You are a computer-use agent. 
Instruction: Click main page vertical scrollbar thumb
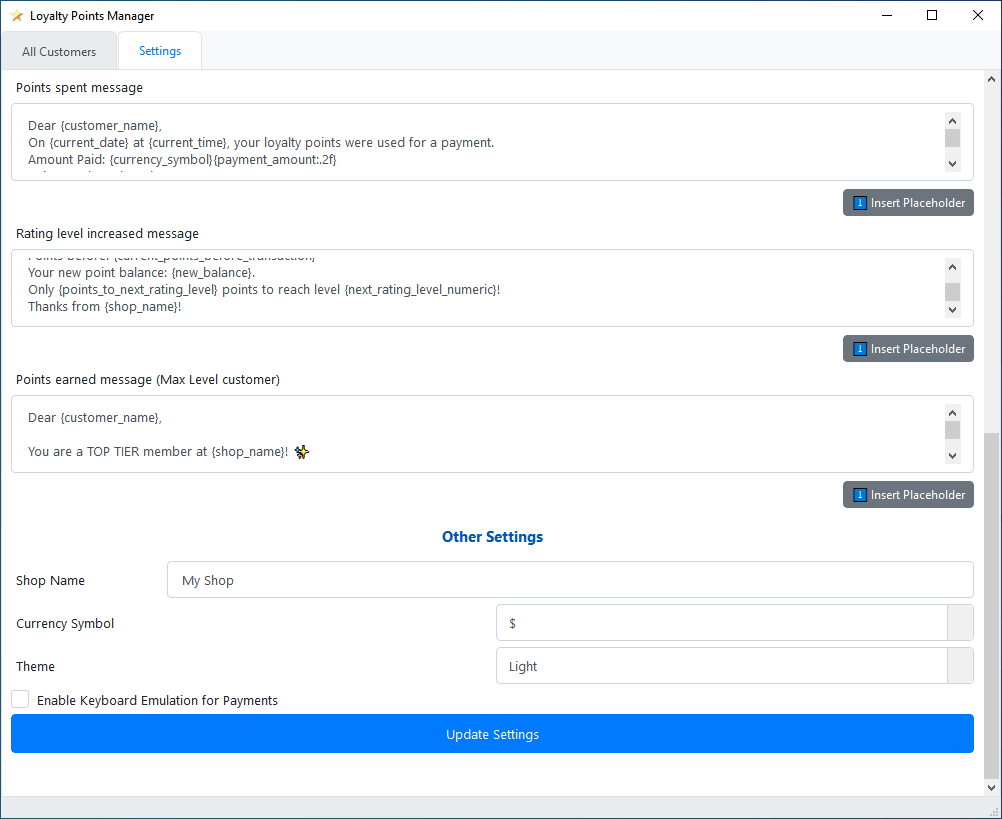tap(991, 605)
